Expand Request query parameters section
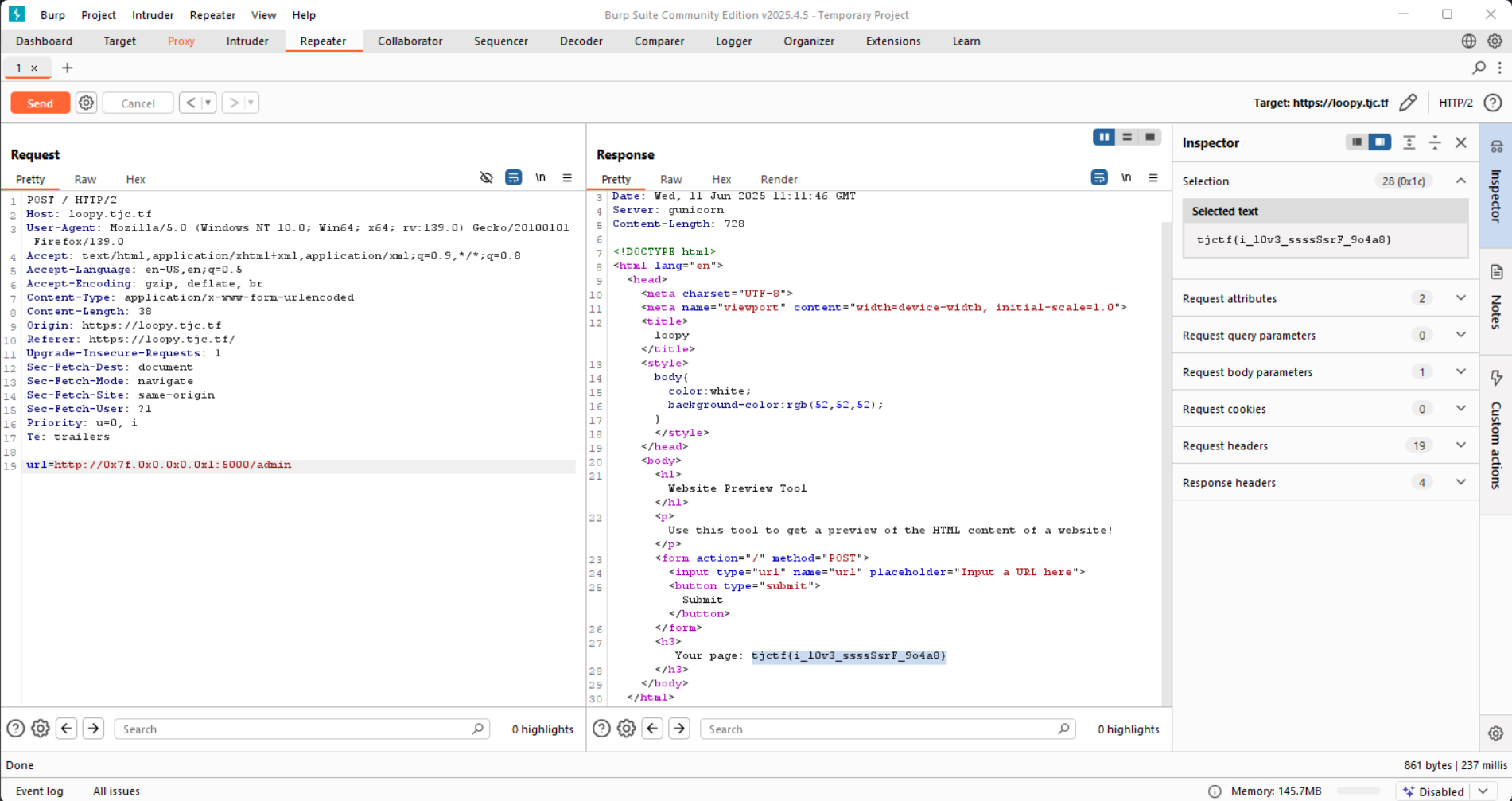 click(x=1461, y=335)
